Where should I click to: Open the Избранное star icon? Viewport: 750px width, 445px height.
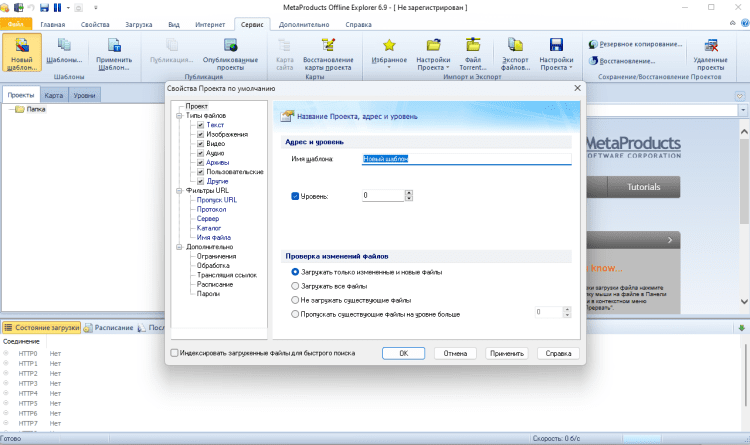coord(389,45)
